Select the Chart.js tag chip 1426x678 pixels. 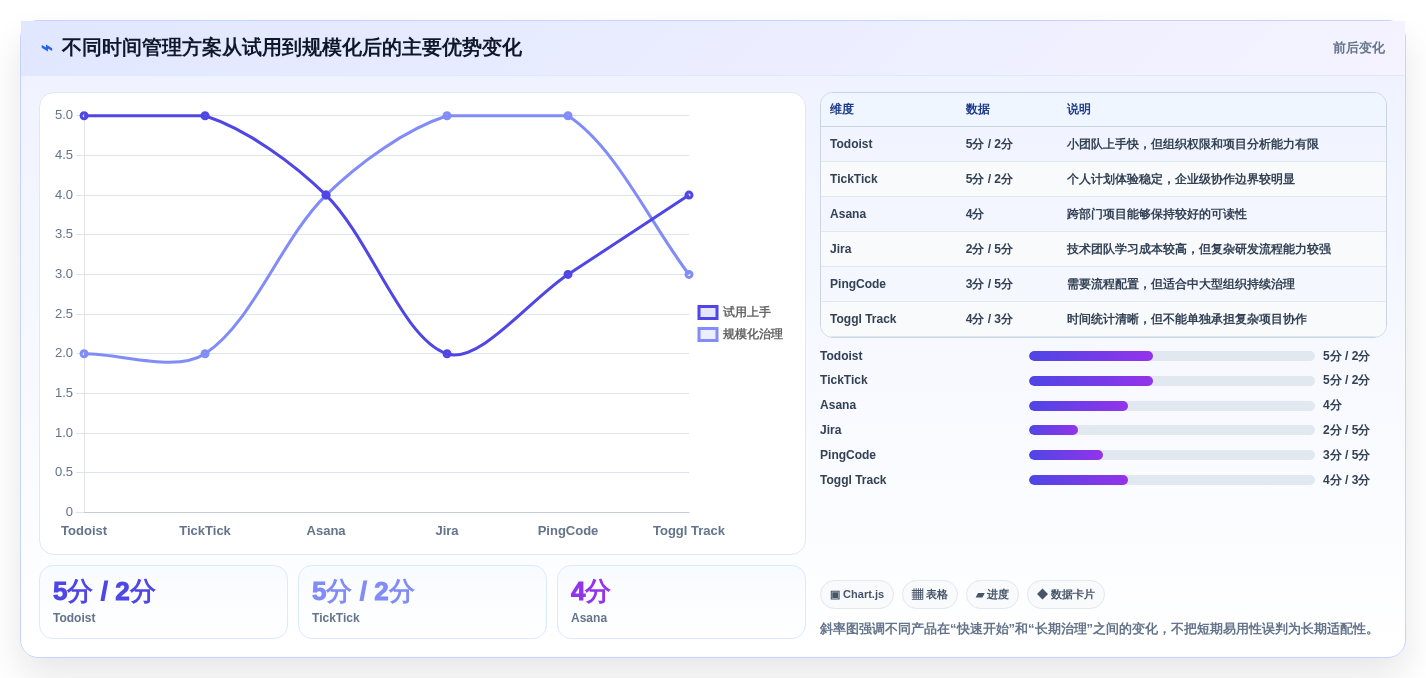(857, 594)
